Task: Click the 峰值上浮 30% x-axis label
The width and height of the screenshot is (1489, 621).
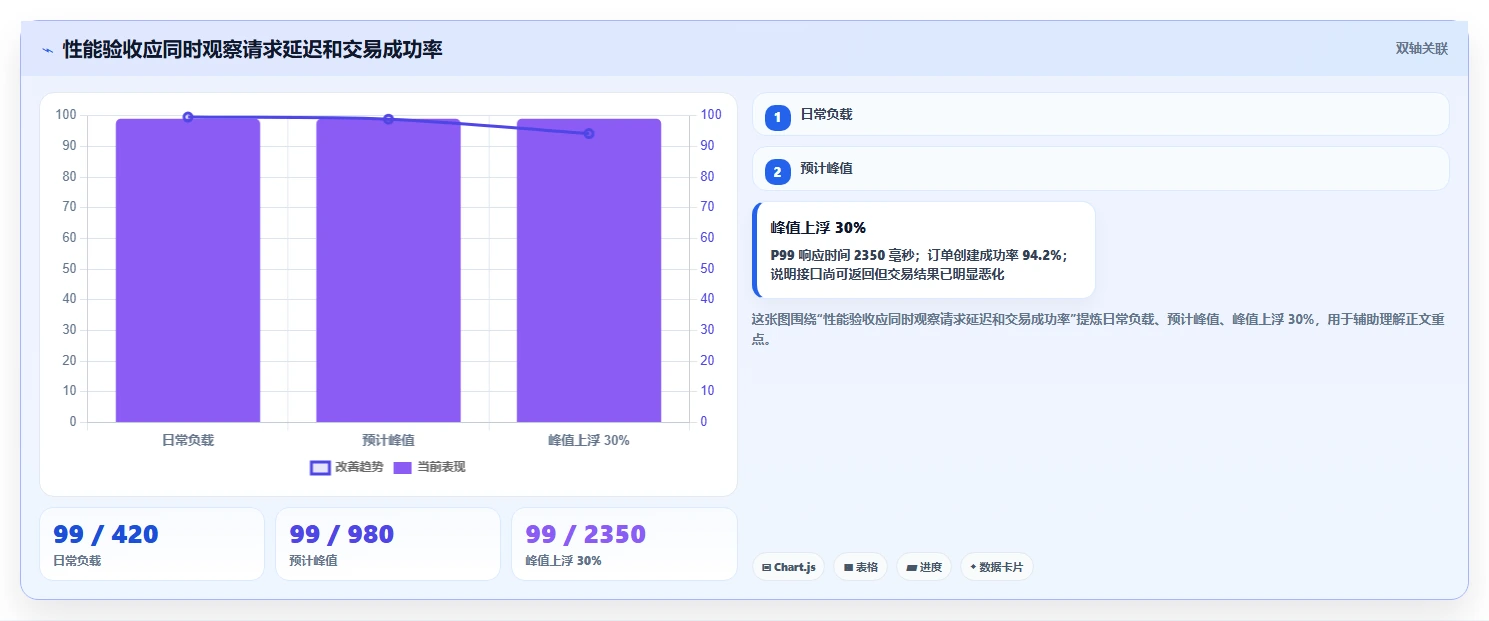Action: [589, 440]
